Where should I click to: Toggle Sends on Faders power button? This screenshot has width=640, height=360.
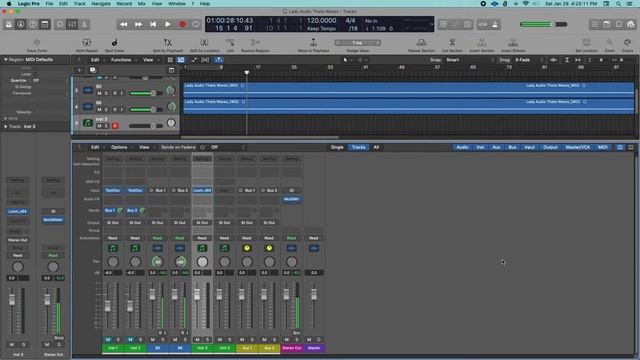(202, 147)
